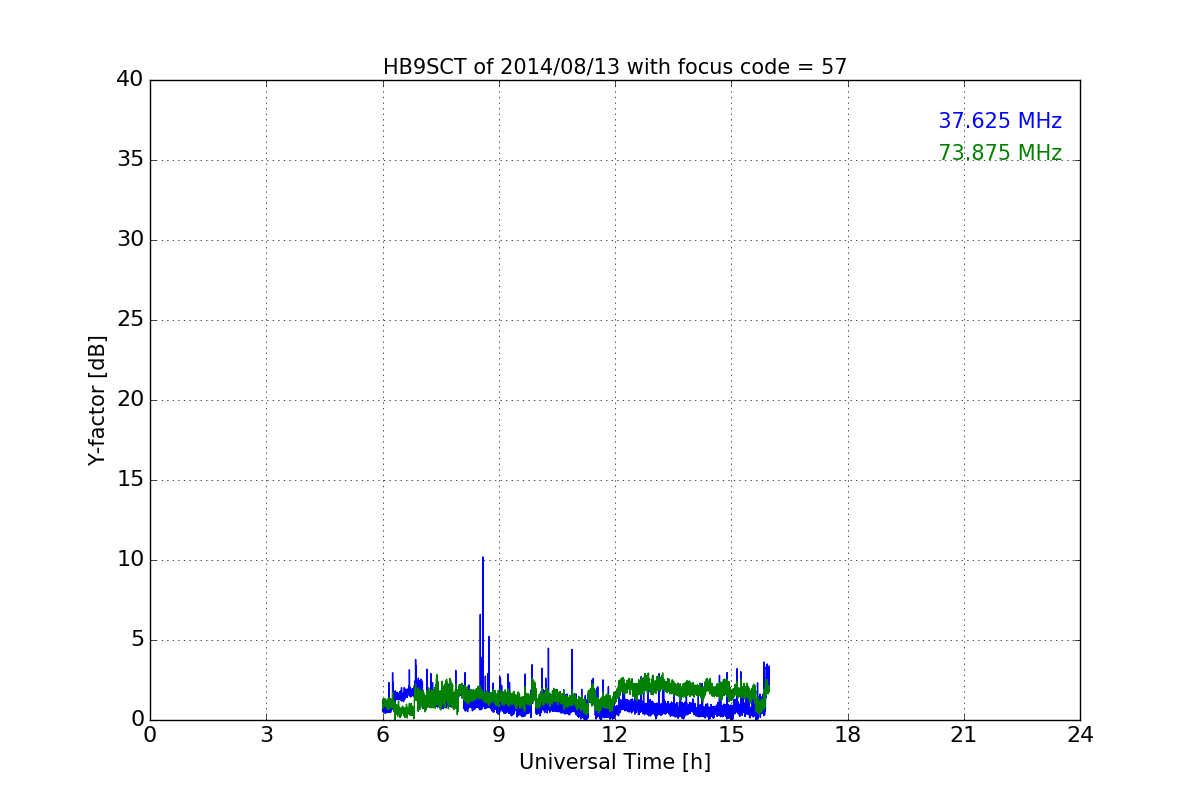
Task: Click x-axis tick label 6
Action: pyautogui.click(x=383, y=735)
